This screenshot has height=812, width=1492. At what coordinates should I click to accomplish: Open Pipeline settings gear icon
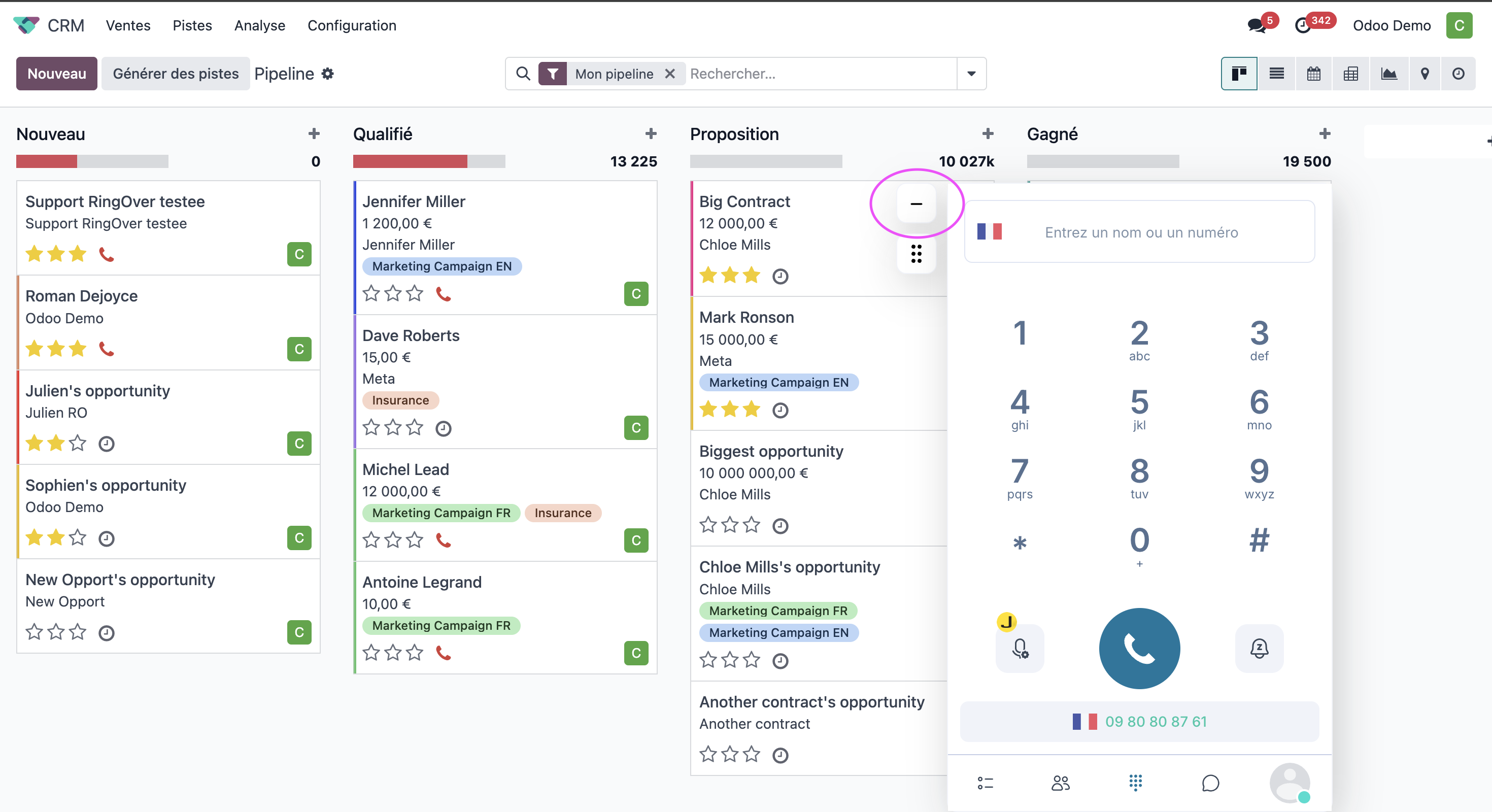click(x=328, y=74)
